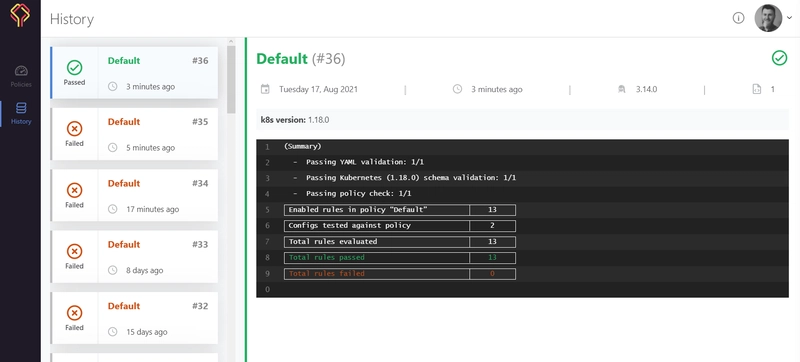Screen dimensions: 800x362
Task: Click the Total rules failed row
Action: (x=399, y=274)
